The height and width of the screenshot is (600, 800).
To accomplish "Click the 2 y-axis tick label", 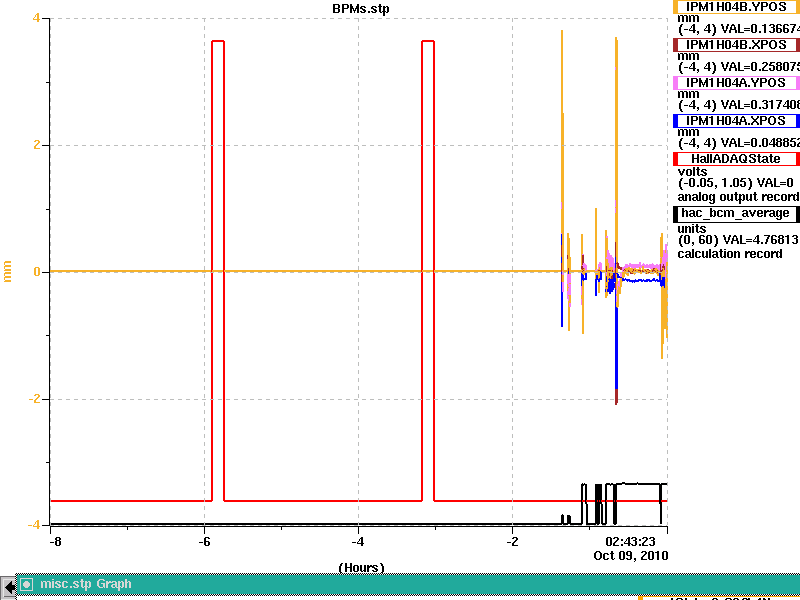I will 37,145.
